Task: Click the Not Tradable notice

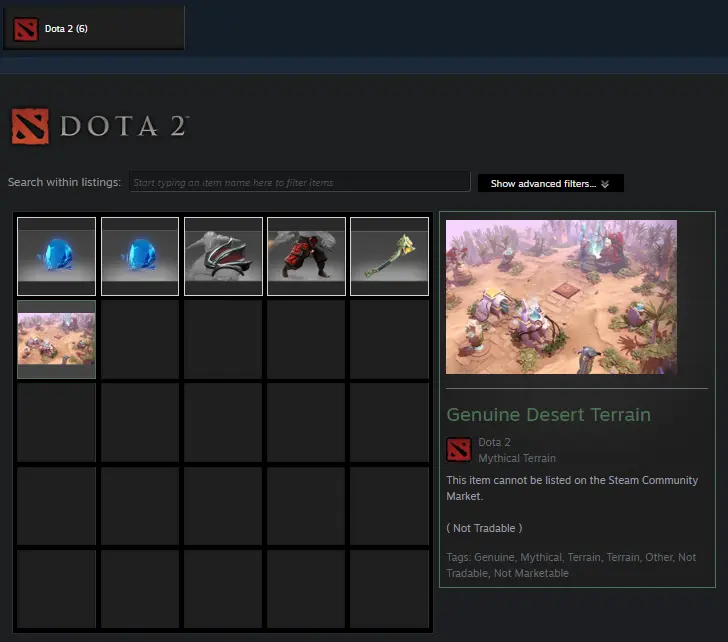Action: (x=484, y=528)
